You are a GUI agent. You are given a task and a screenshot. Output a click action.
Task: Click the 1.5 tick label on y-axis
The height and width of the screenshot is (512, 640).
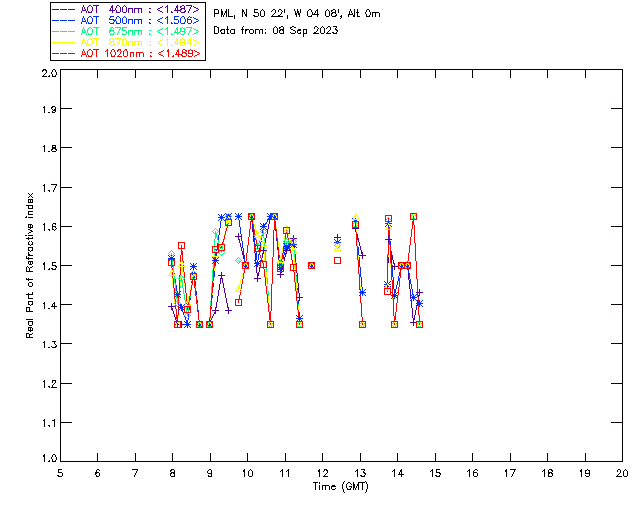tap(47, 266)
